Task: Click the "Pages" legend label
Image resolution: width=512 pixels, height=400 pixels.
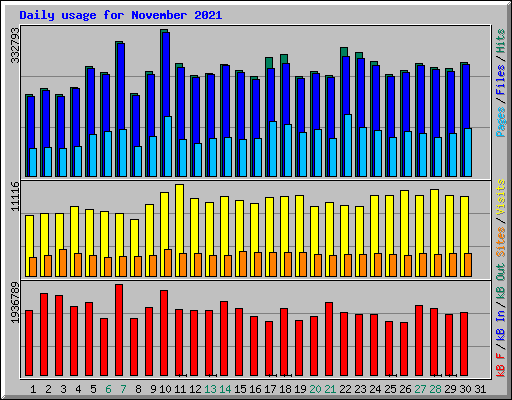Action: [501, 122]
